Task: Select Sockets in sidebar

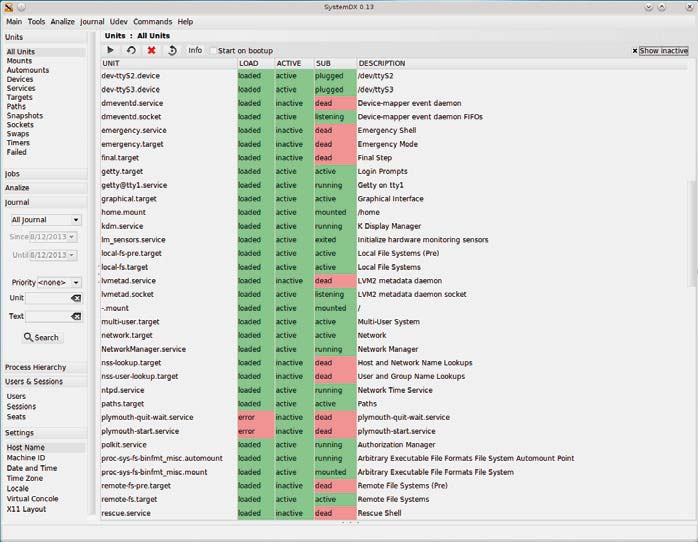Action: [x=20, y=125]
